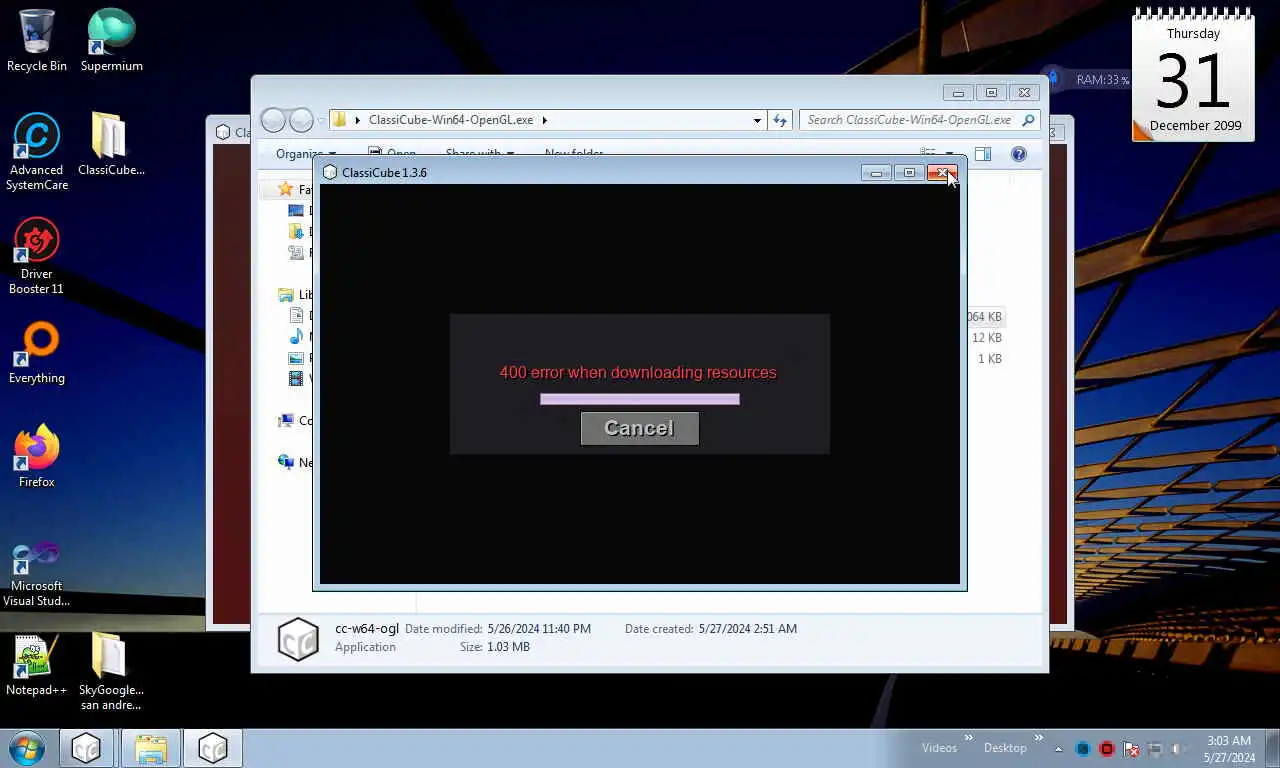
Task: Open Explorer recent pages dropdown arrow
Action: point(321,120)
